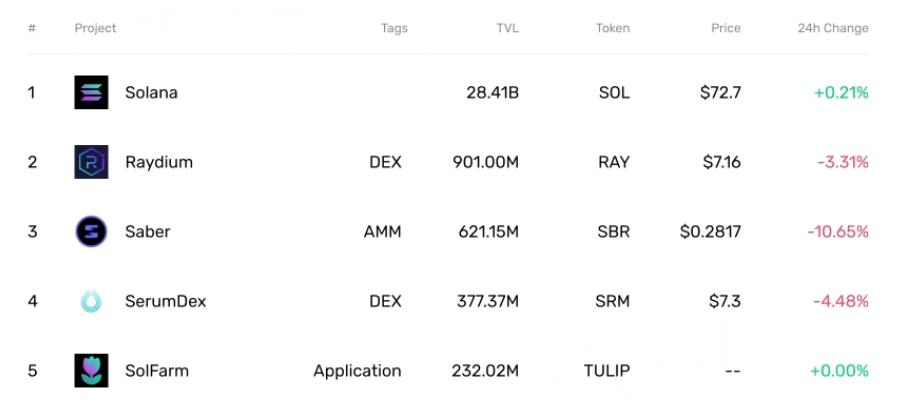Click the SolFarm tulip icon

coord(91,371)
